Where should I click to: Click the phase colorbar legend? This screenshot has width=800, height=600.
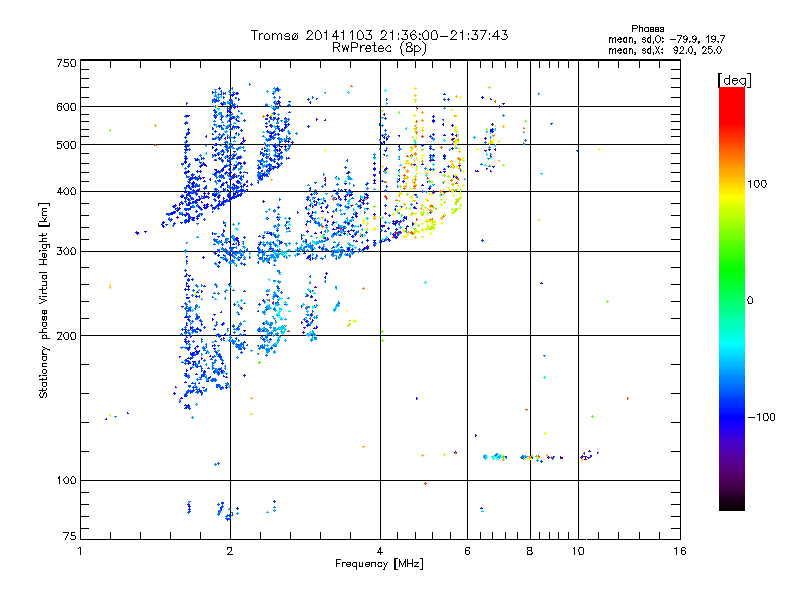[x=732, y=298]
